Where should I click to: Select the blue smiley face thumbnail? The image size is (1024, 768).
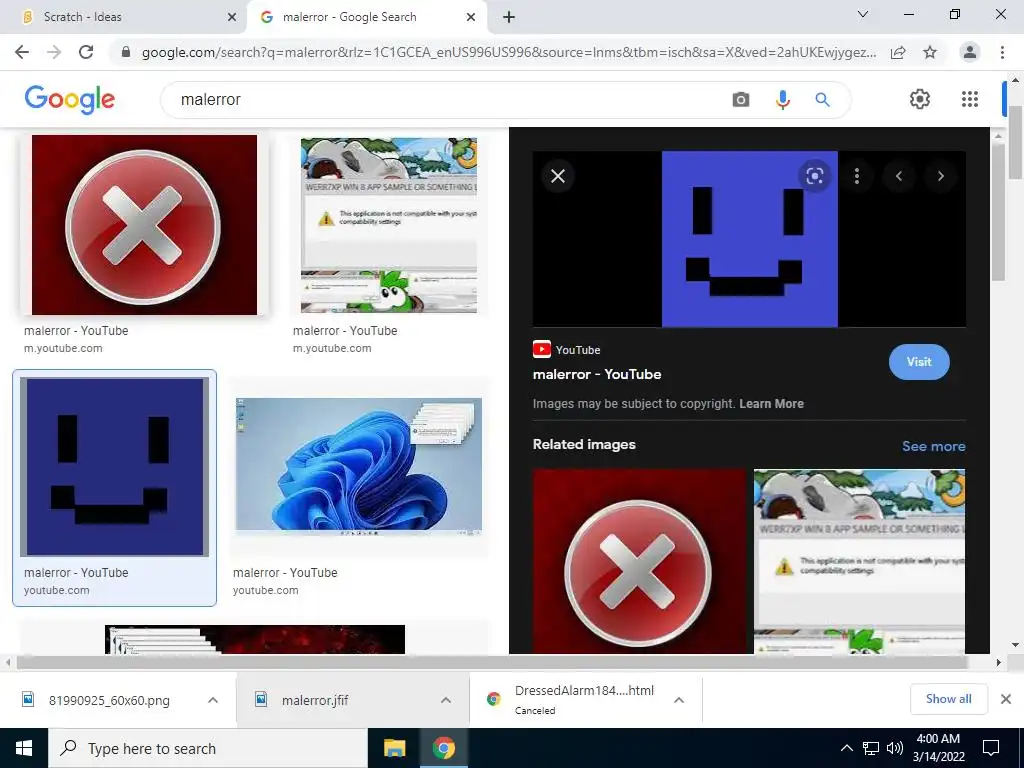coord(114,467)
